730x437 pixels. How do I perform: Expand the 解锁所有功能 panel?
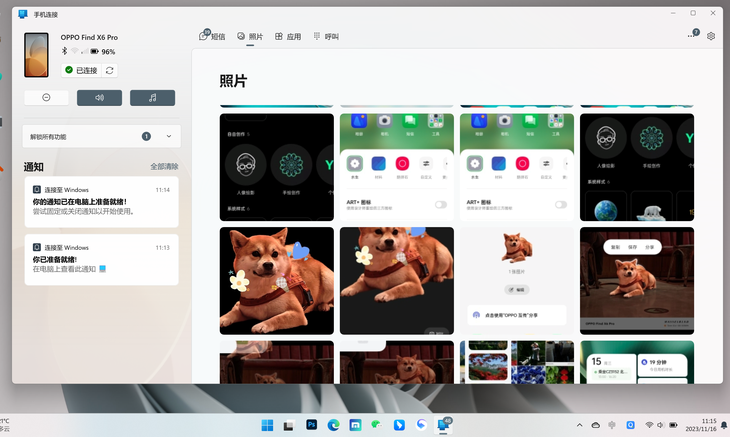(x=168, y=136)
